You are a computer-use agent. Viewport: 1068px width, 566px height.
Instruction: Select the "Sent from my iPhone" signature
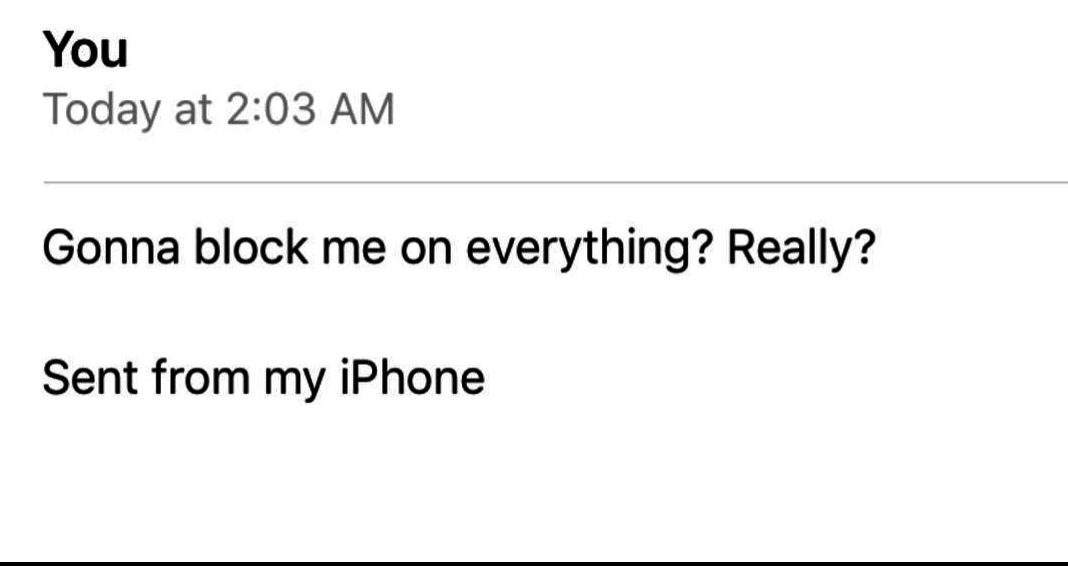click(264, 379)
